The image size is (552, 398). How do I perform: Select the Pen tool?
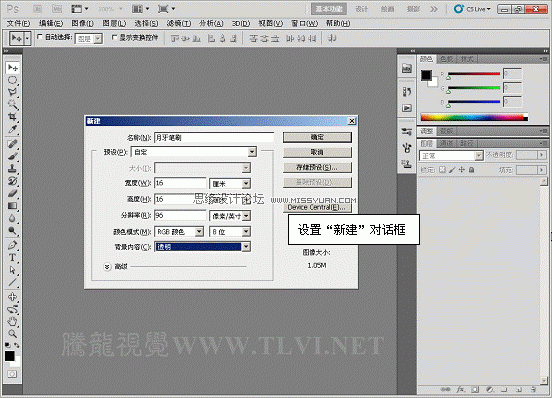[x=13, y=245]
